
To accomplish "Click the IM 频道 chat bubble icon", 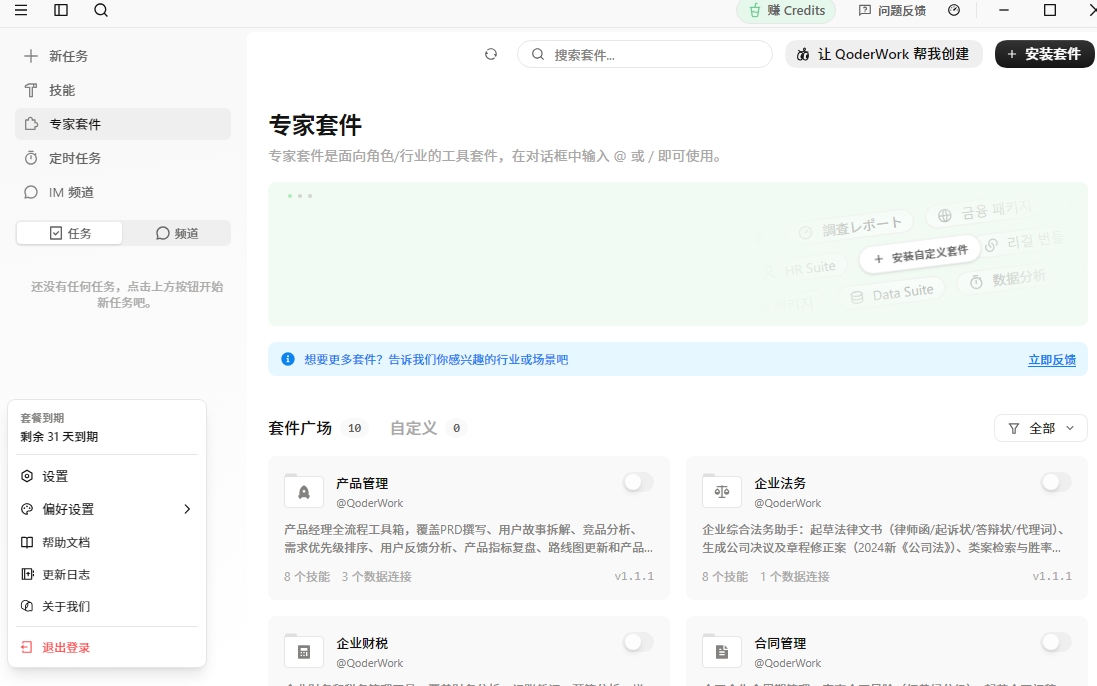I will click(31, 192).
